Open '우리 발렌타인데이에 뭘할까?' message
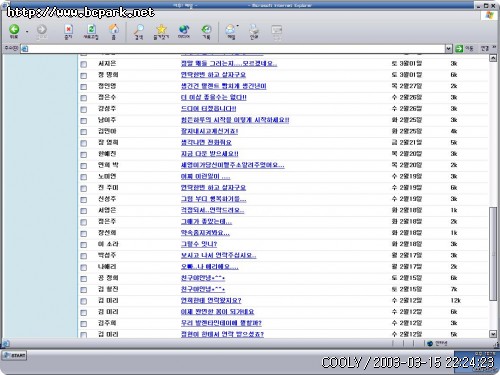Screen dimensions: 500x375 coord(221,323)
